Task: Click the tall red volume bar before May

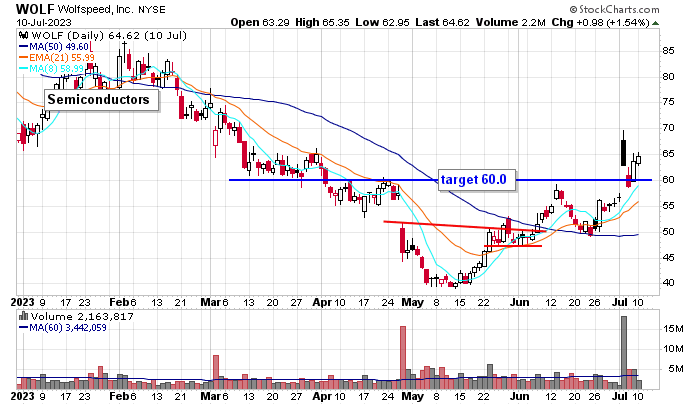Action: click(x=403, y=358)
